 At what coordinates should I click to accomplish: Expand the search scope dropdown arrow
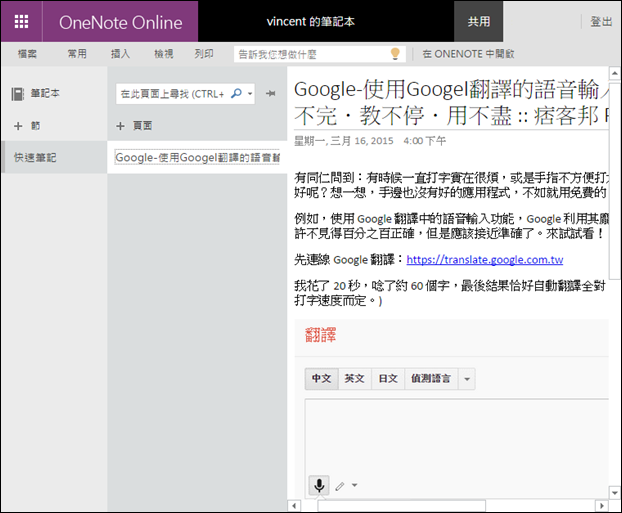[250, 94]
